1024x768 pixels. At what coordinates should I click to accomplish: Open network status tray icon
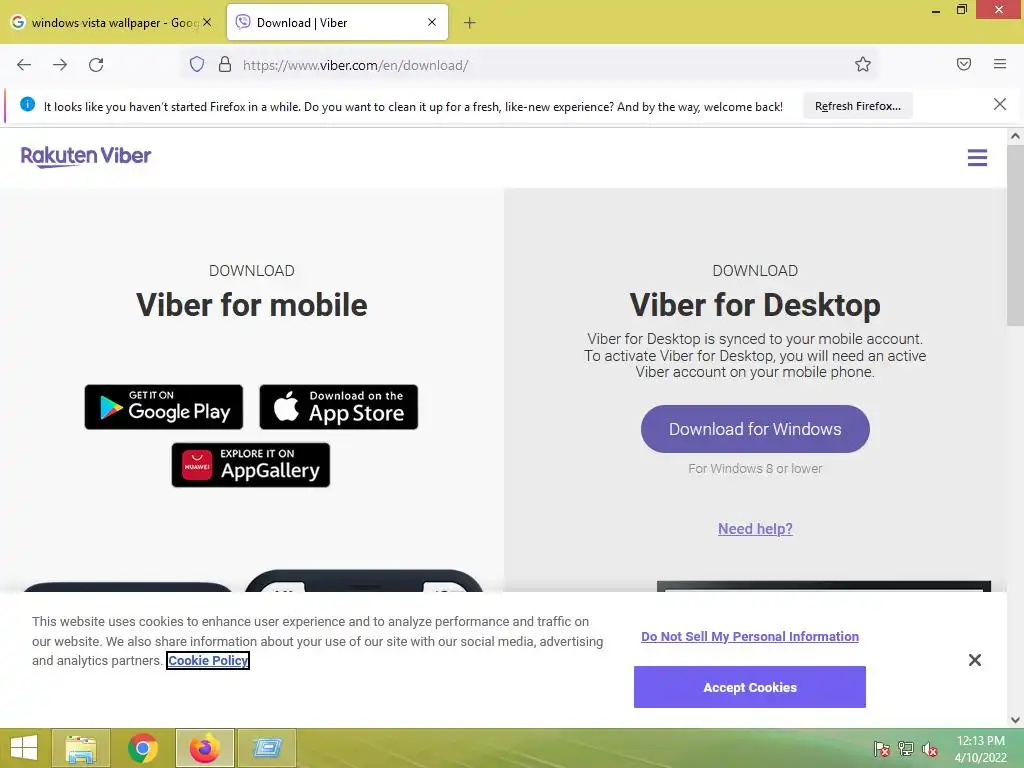906,749
